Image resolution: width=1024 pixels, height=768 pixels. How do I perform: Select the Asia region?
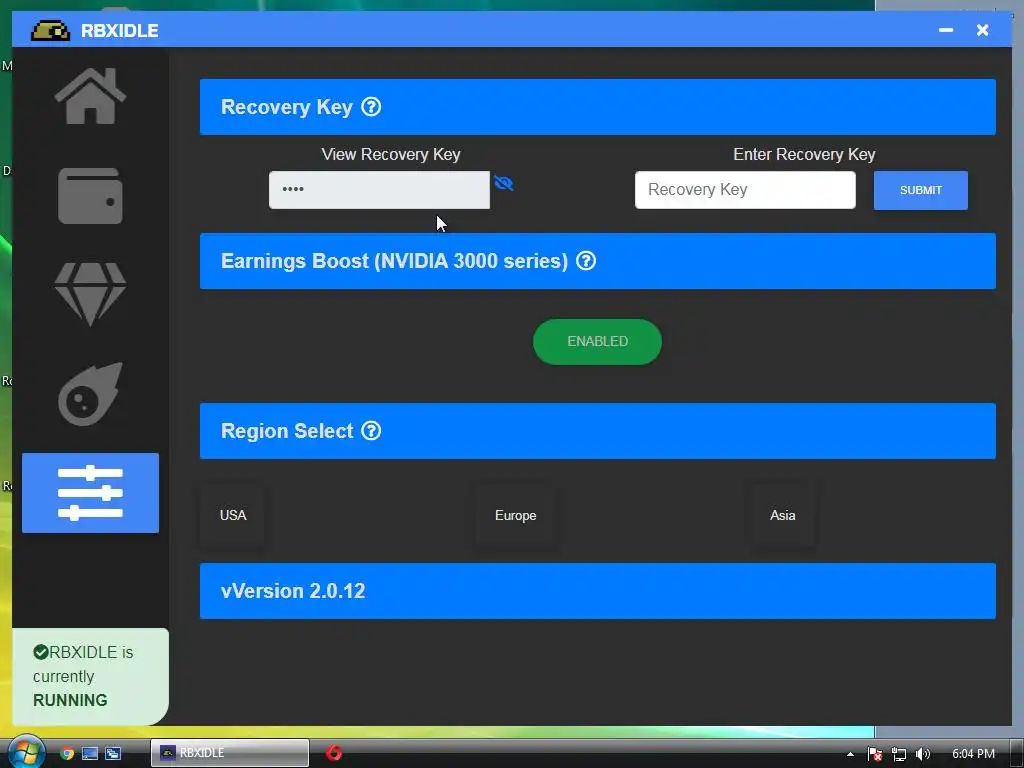782,515
